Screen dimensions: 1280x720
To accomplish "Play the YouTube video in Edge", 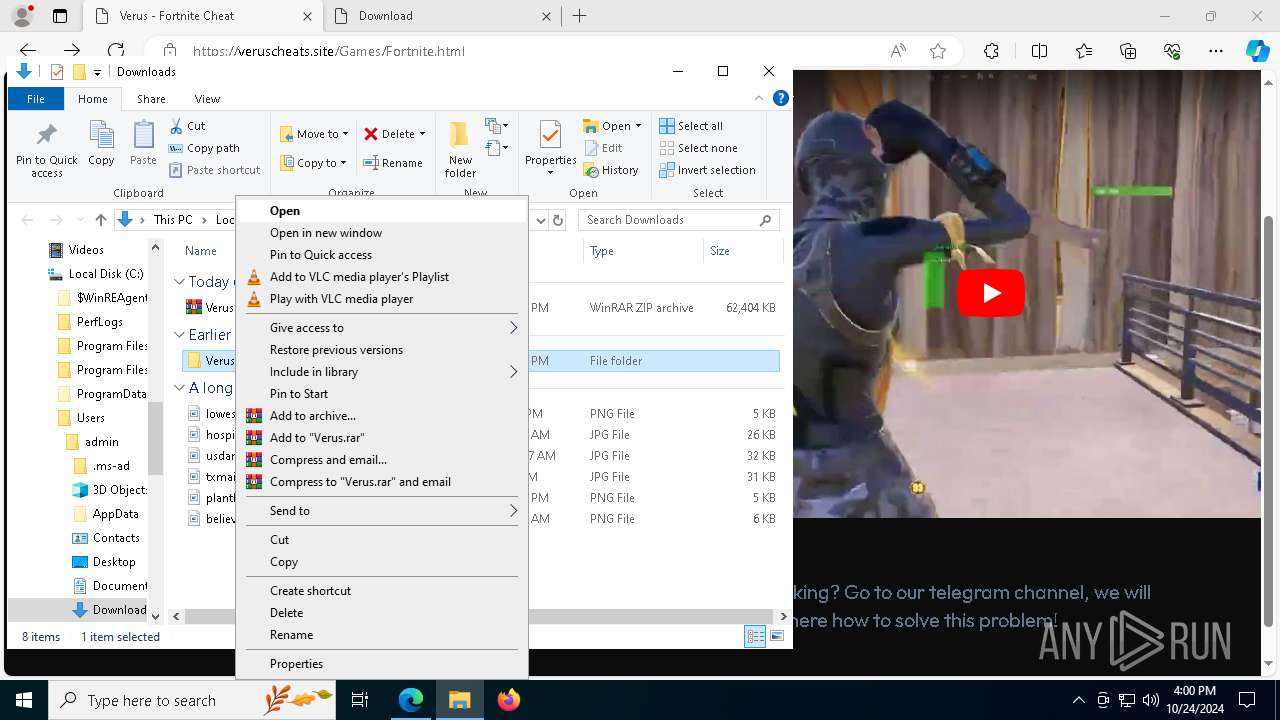I will coord(990,293).
